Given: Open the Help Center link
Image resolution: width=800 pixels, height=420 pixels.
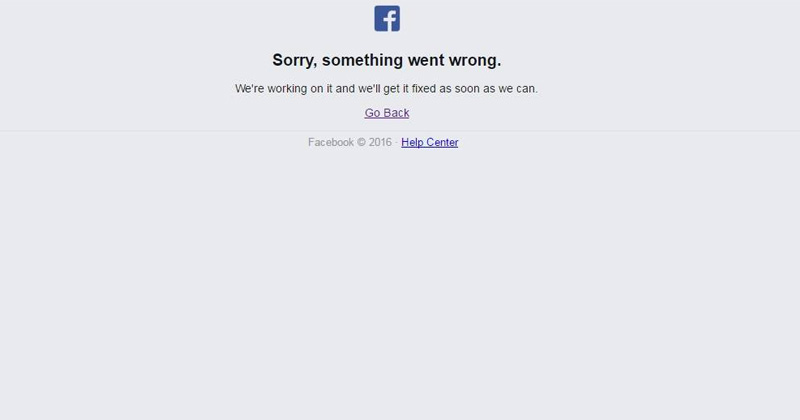Looking at the screenshot, I should [430, 142].
